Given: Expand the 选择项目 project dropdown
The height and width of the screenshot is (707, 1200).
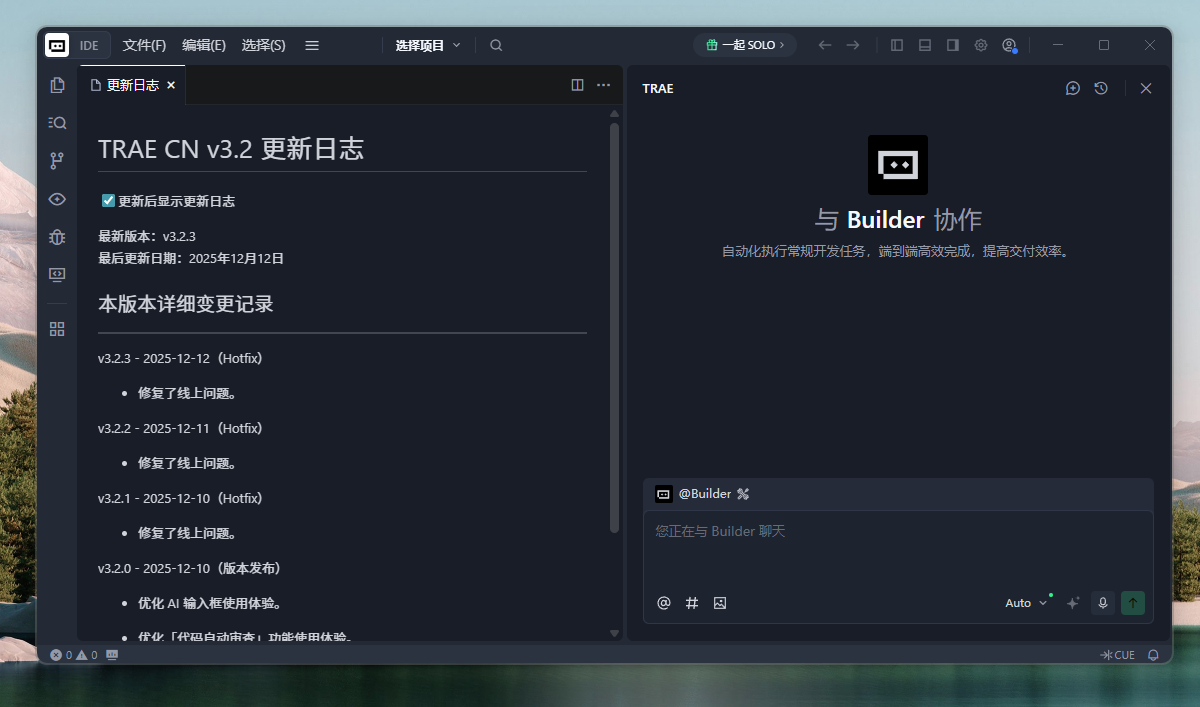Looking at the screenshot, I should (x=428, y=45).
